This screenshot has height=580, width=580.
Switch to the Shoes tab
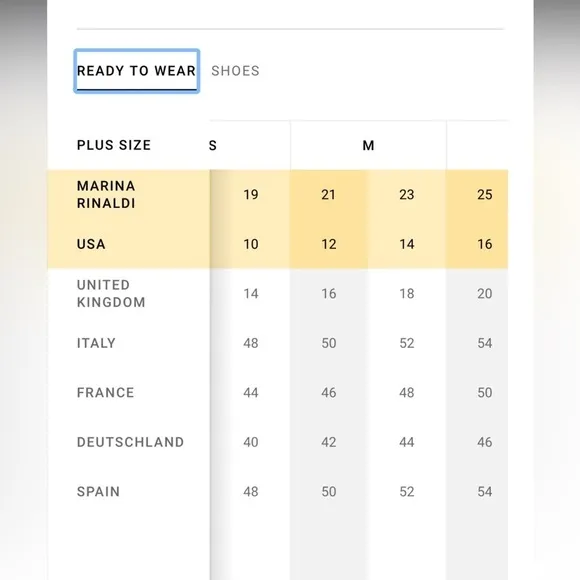coord(235,71)
